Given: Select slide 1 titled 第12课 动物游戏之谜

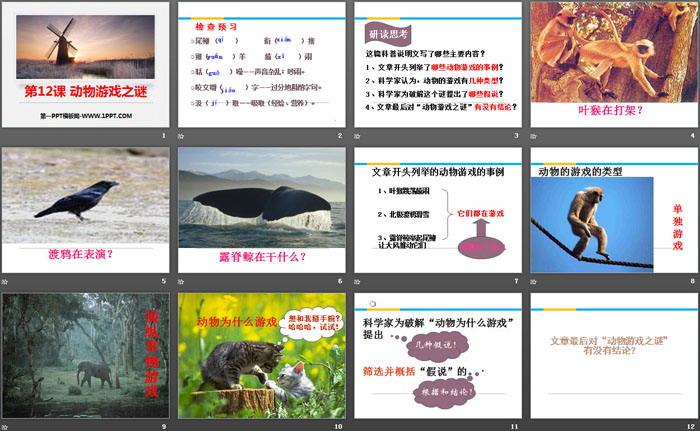Looking at the screenshot, I should [x=86, y=65].
